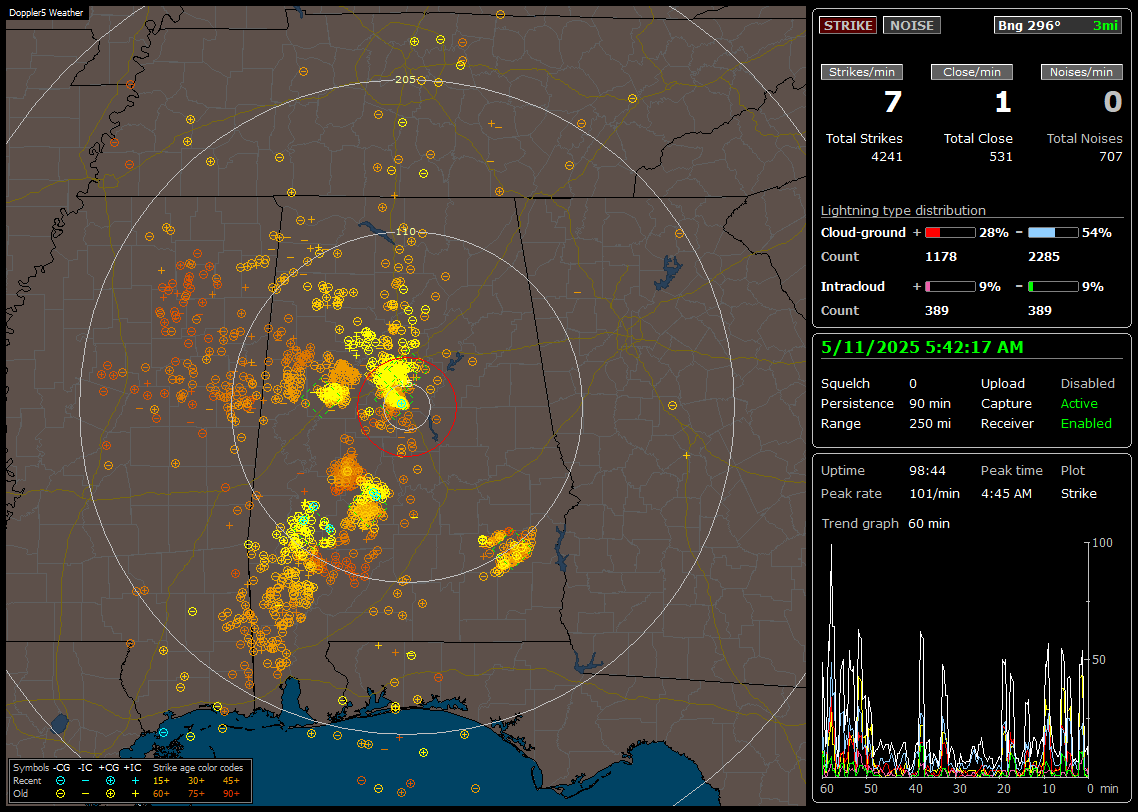This screenshot has width=1138, height=812.
Task: Select the Noises/min button
Action: [x=1081, y=72]
